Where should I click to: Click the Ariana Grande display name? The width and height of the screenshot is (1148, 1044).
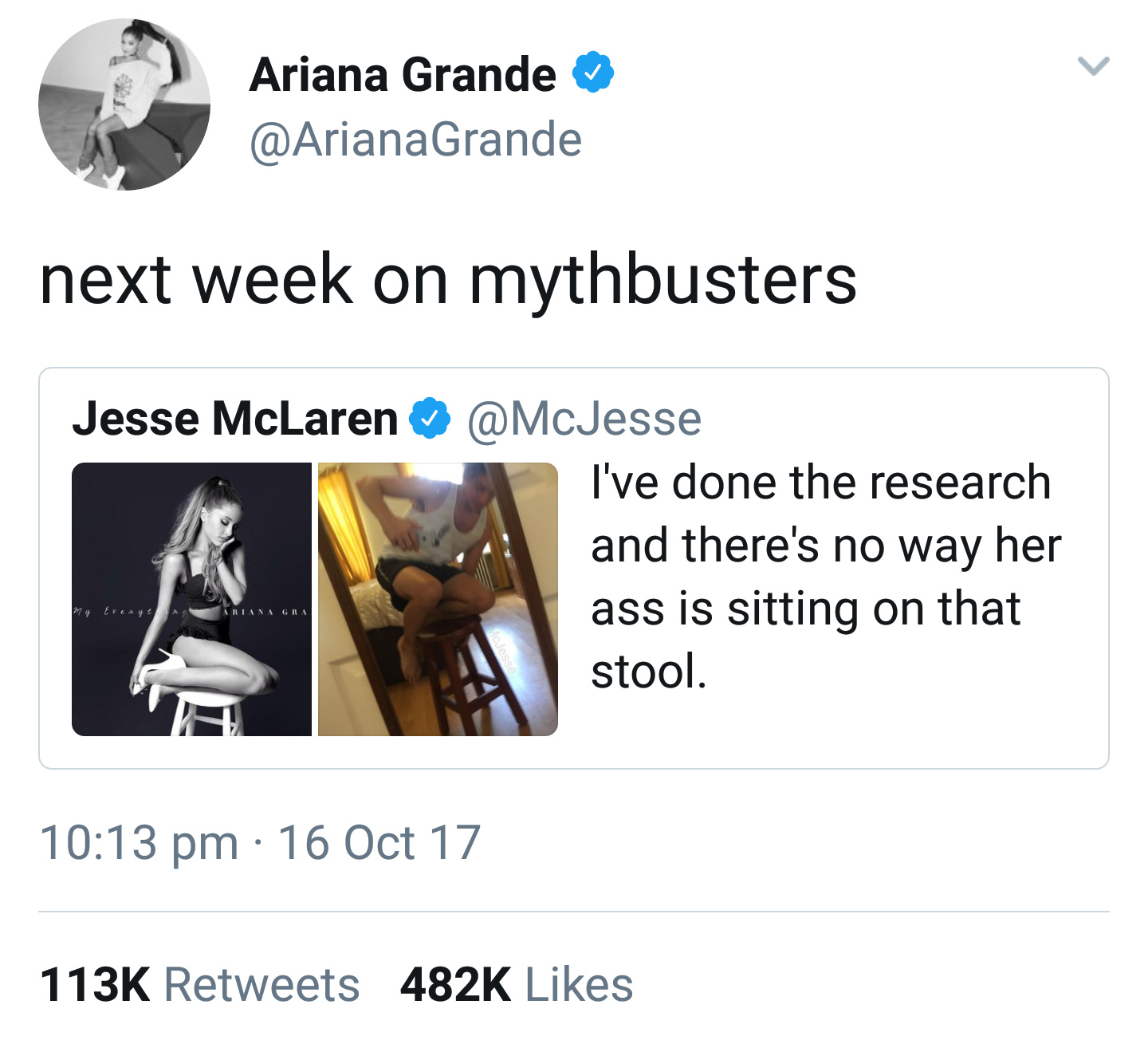click(403, 75)
